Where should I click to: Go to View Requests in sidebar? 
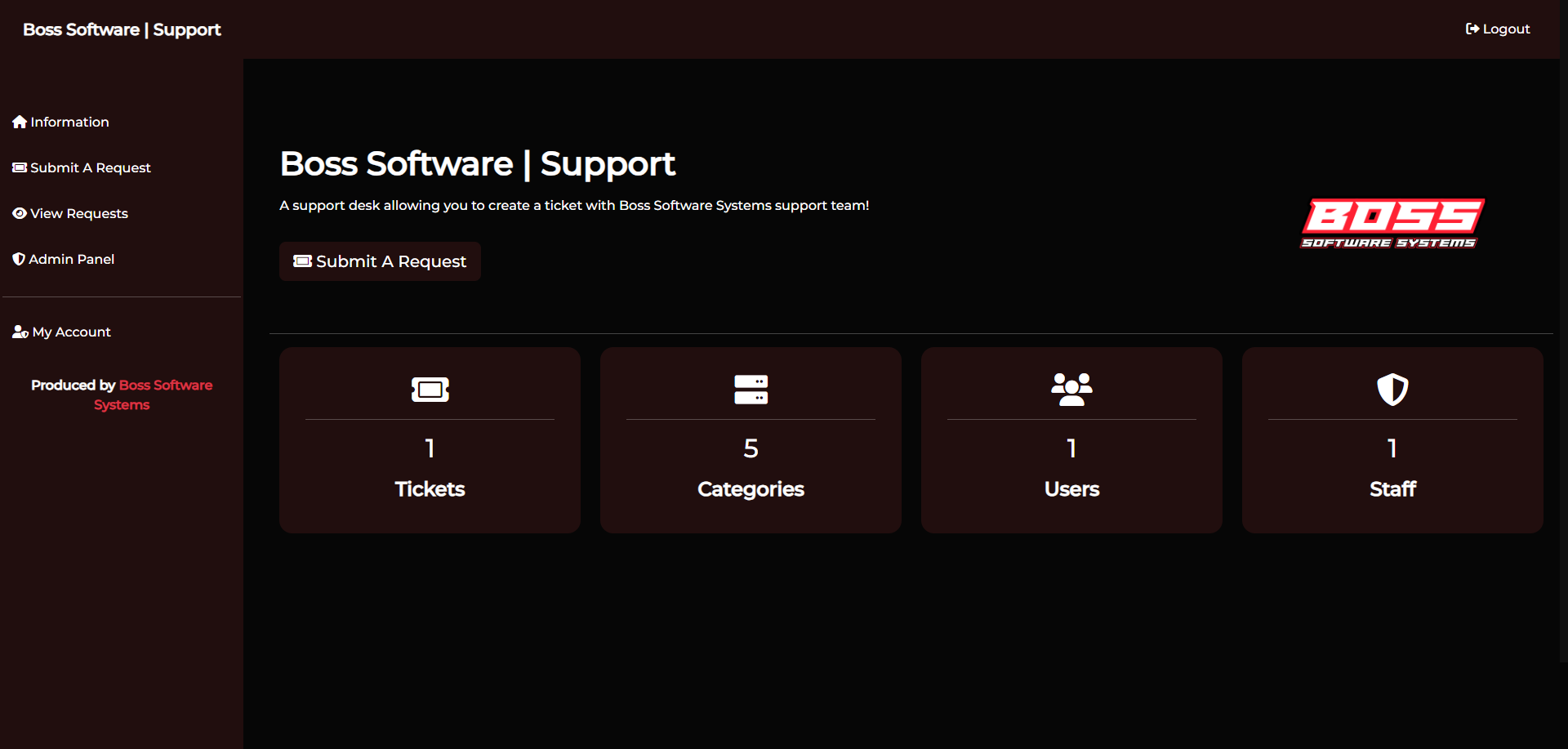click(x=70, y=213)
